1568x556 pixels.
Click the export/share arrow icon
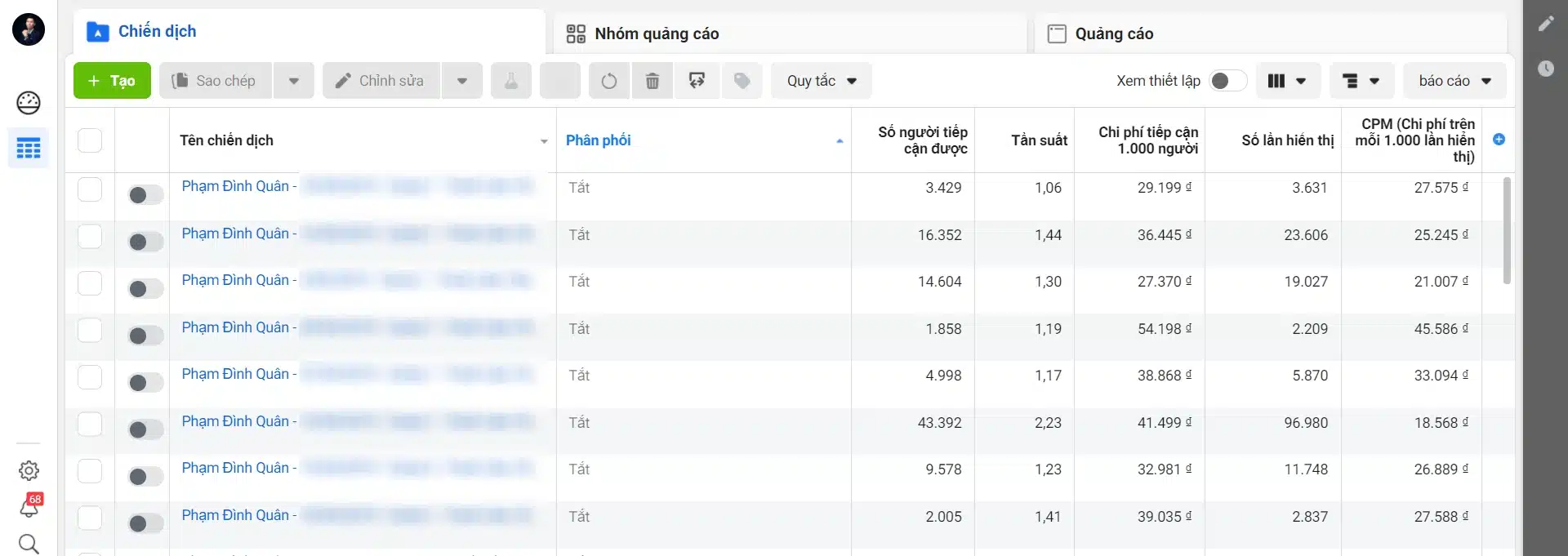(x=697, y=81)
